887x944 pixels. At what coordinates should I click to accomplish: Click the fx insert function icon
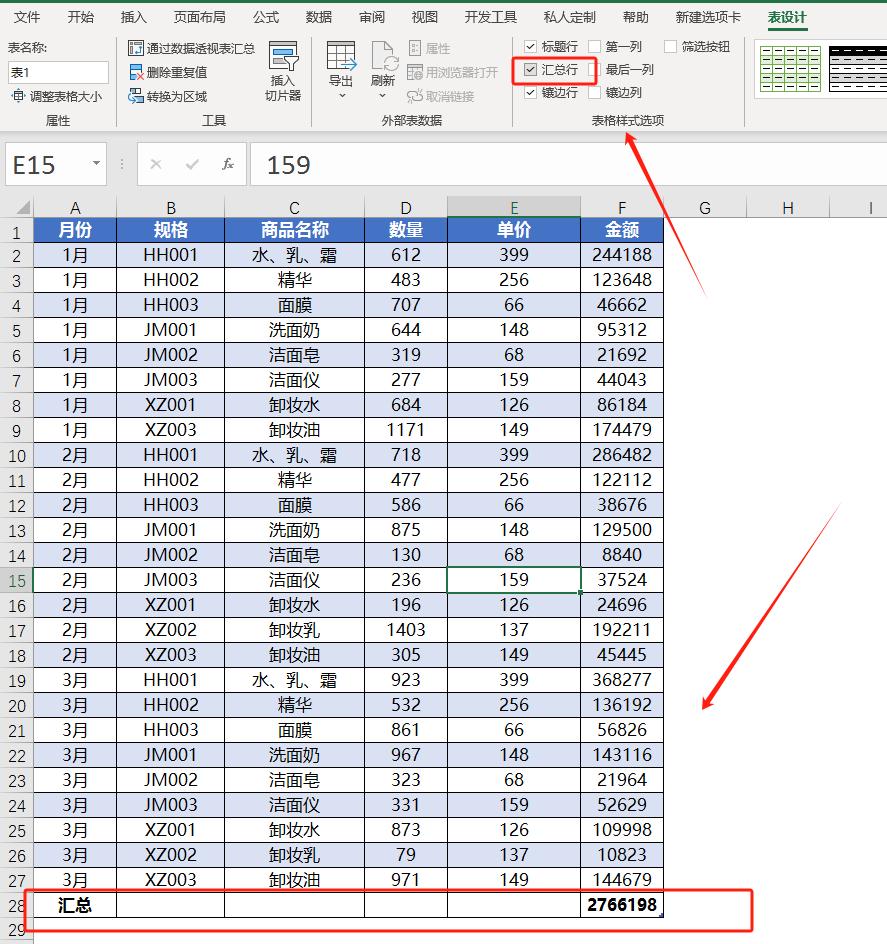tap(228, 164)
